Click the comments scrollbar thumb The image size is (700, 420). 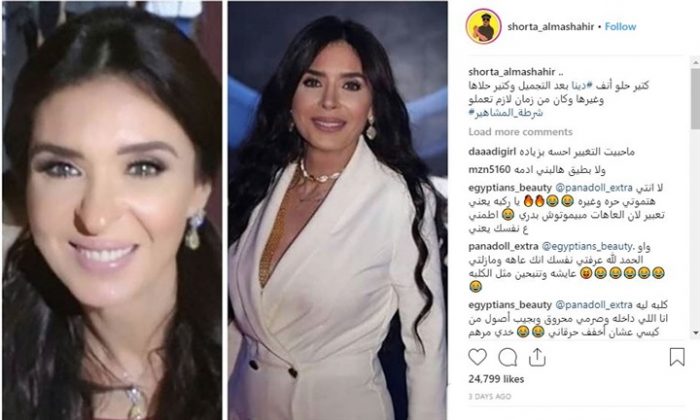696,98
